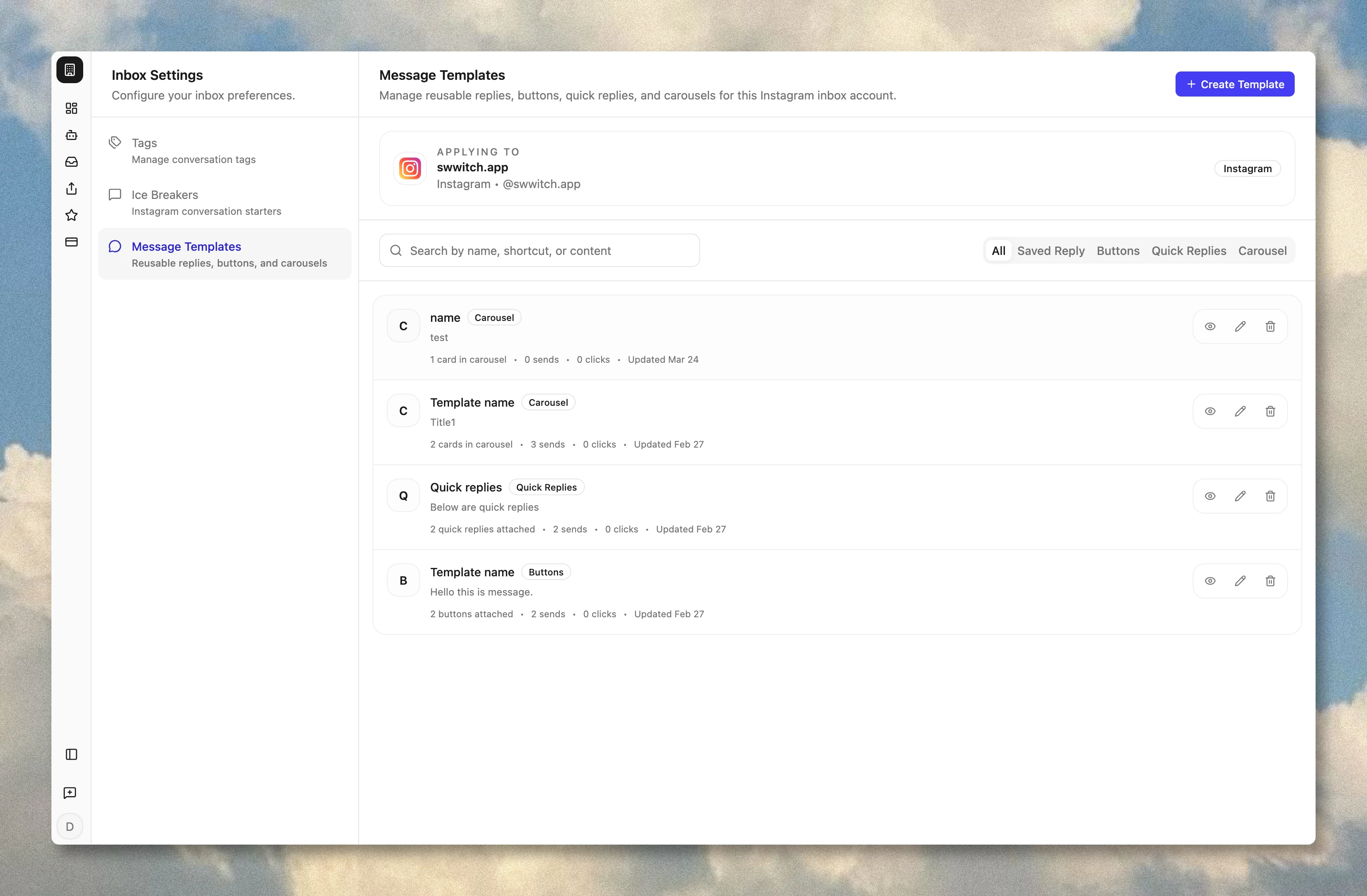Select the Carousel filter option
Viewport: 1367px width, 896px height.
click(1262, 250)
